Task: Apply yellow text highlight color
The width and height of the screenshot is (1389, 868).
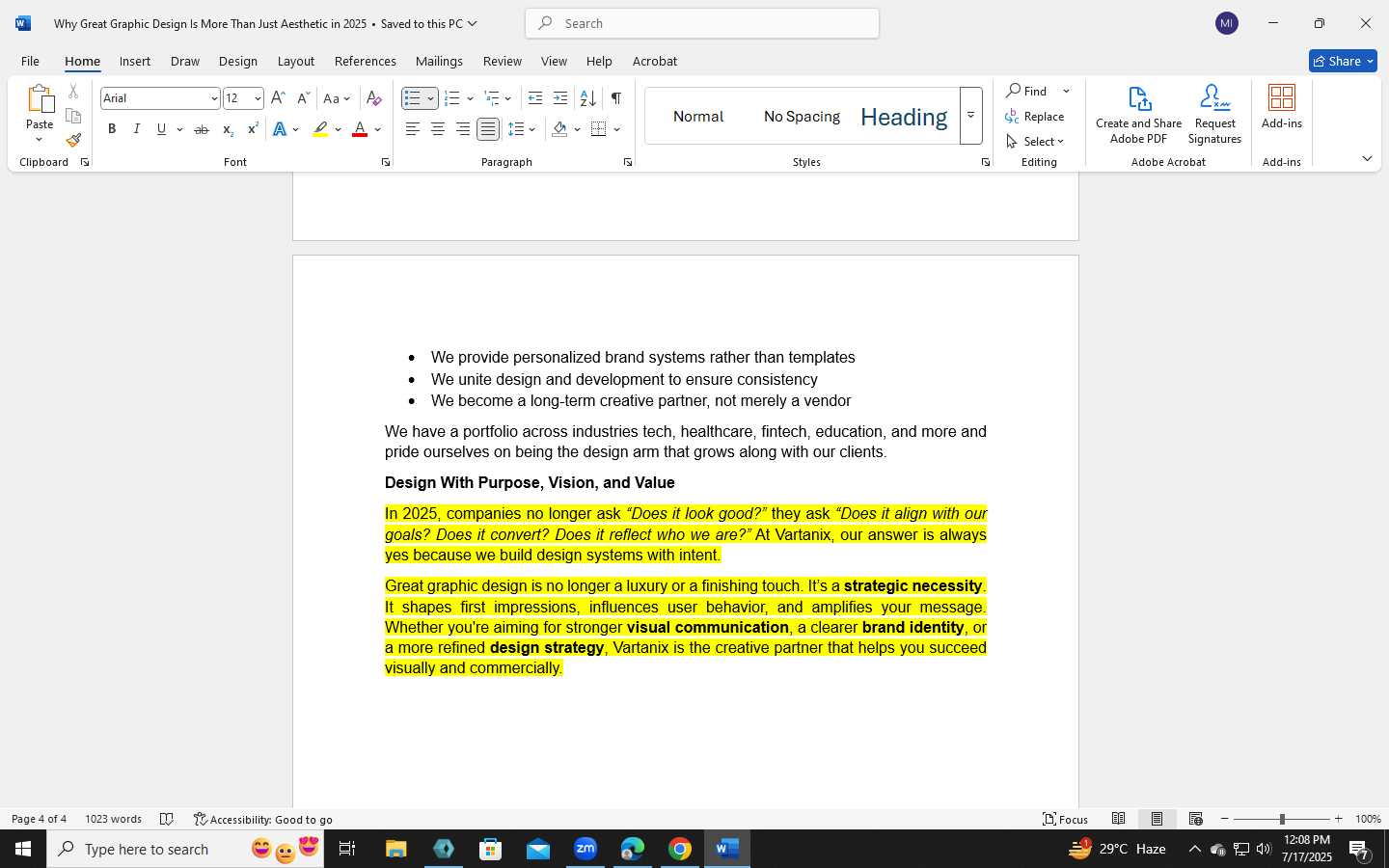Action: [320, 129]
